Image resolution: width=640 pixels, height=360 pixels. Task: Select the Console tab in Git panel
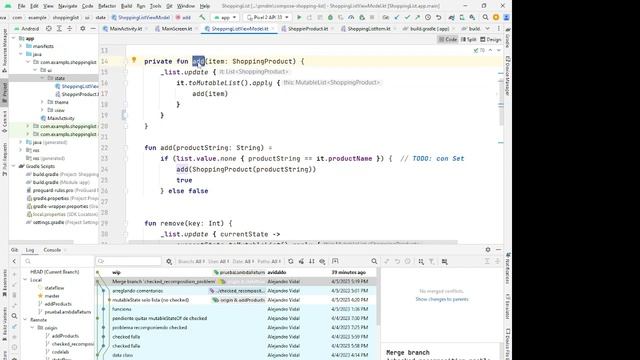coord(52,250)
